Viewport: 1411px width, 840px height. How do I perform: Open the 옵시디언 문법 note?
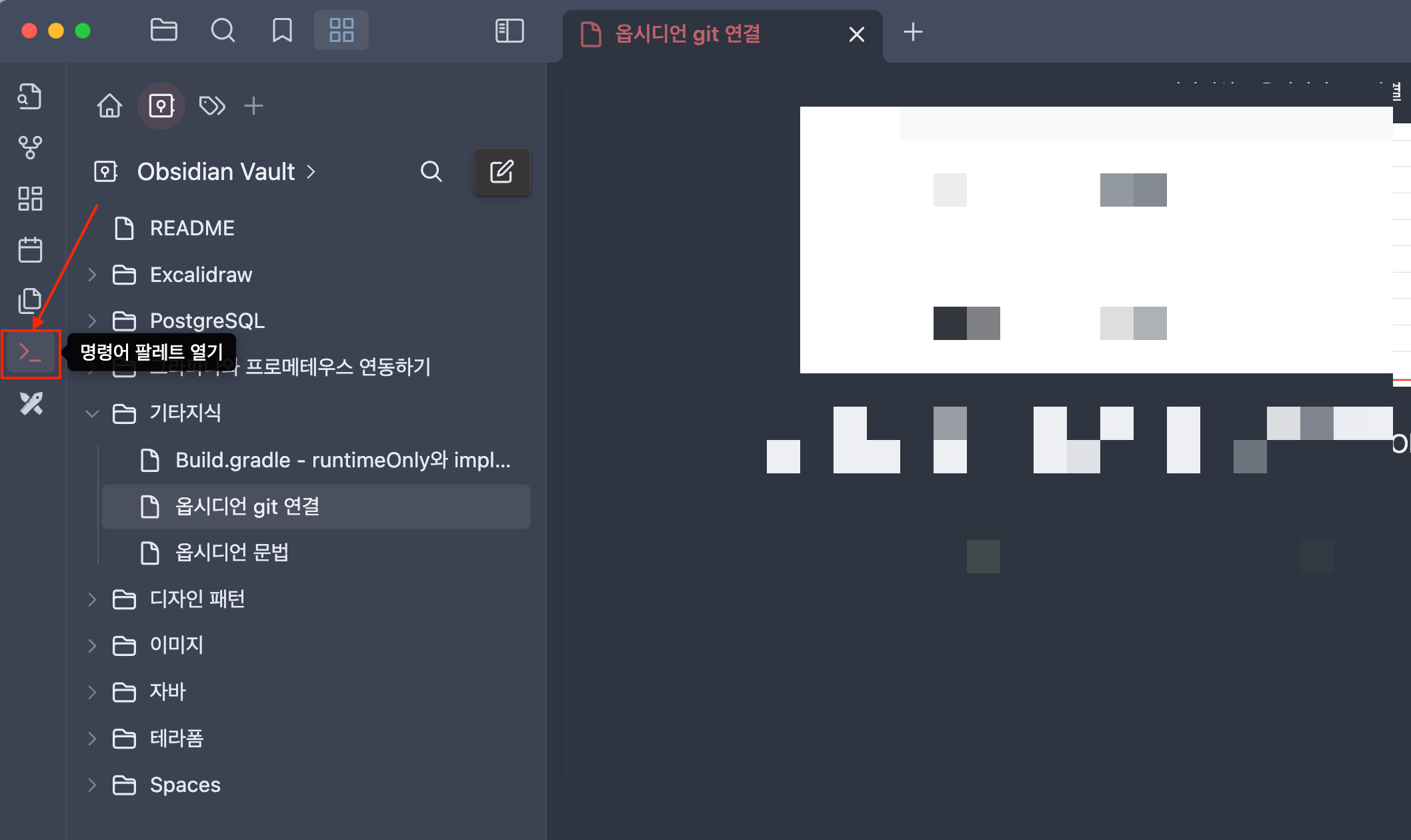pyautogui.click(x=231, y=553)
